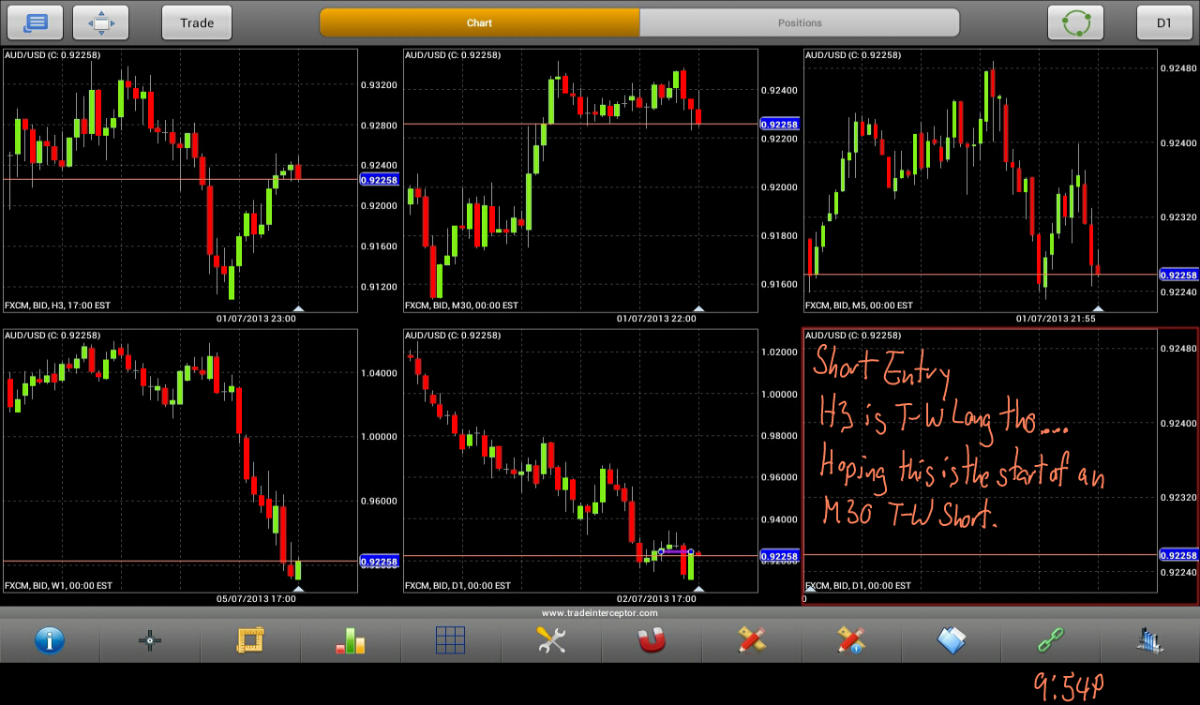Click the 0.93200 axis value on H3 chart

tap(379, 86)
